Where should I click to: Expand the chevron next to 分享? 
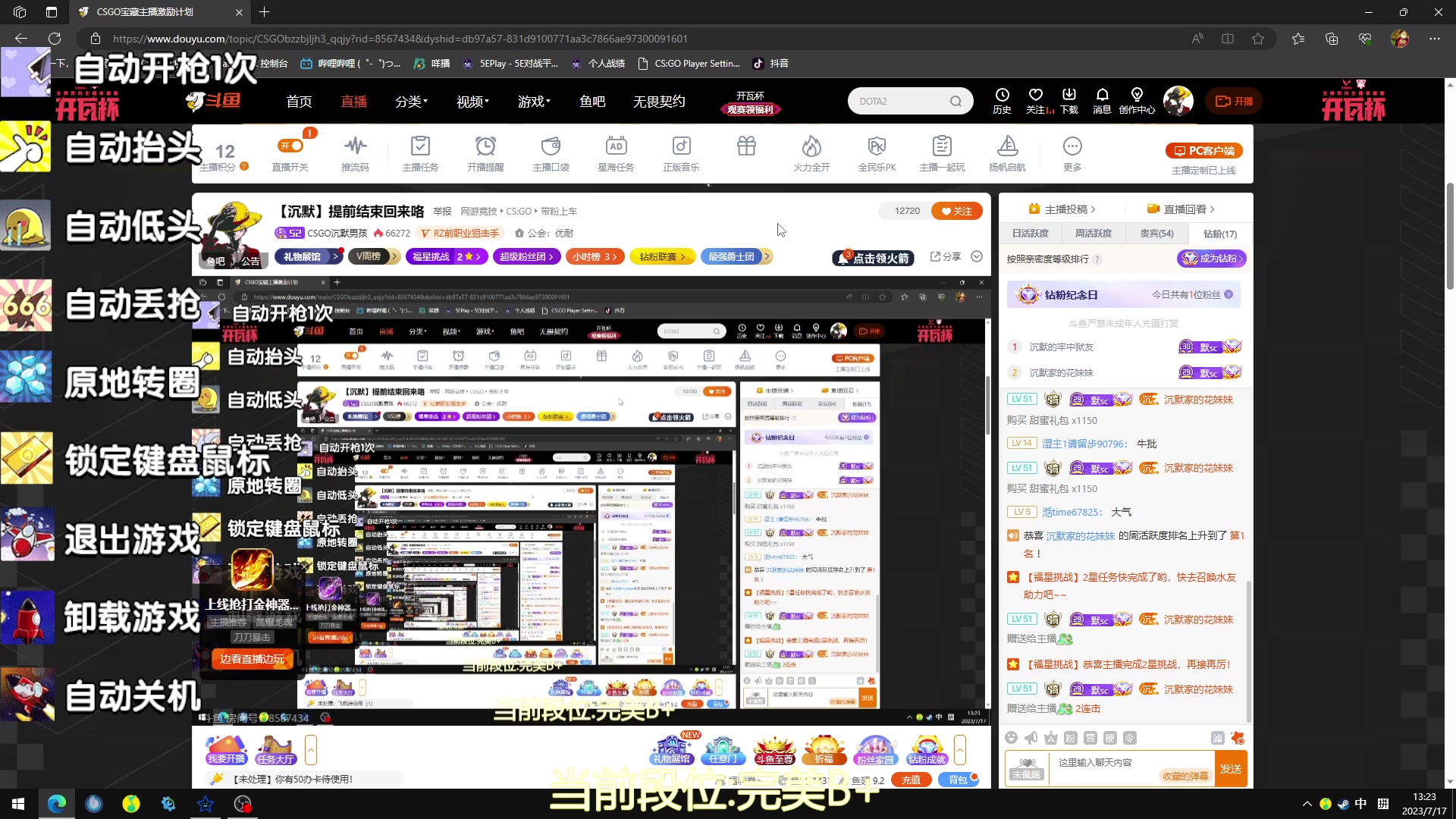coord(977,256)
